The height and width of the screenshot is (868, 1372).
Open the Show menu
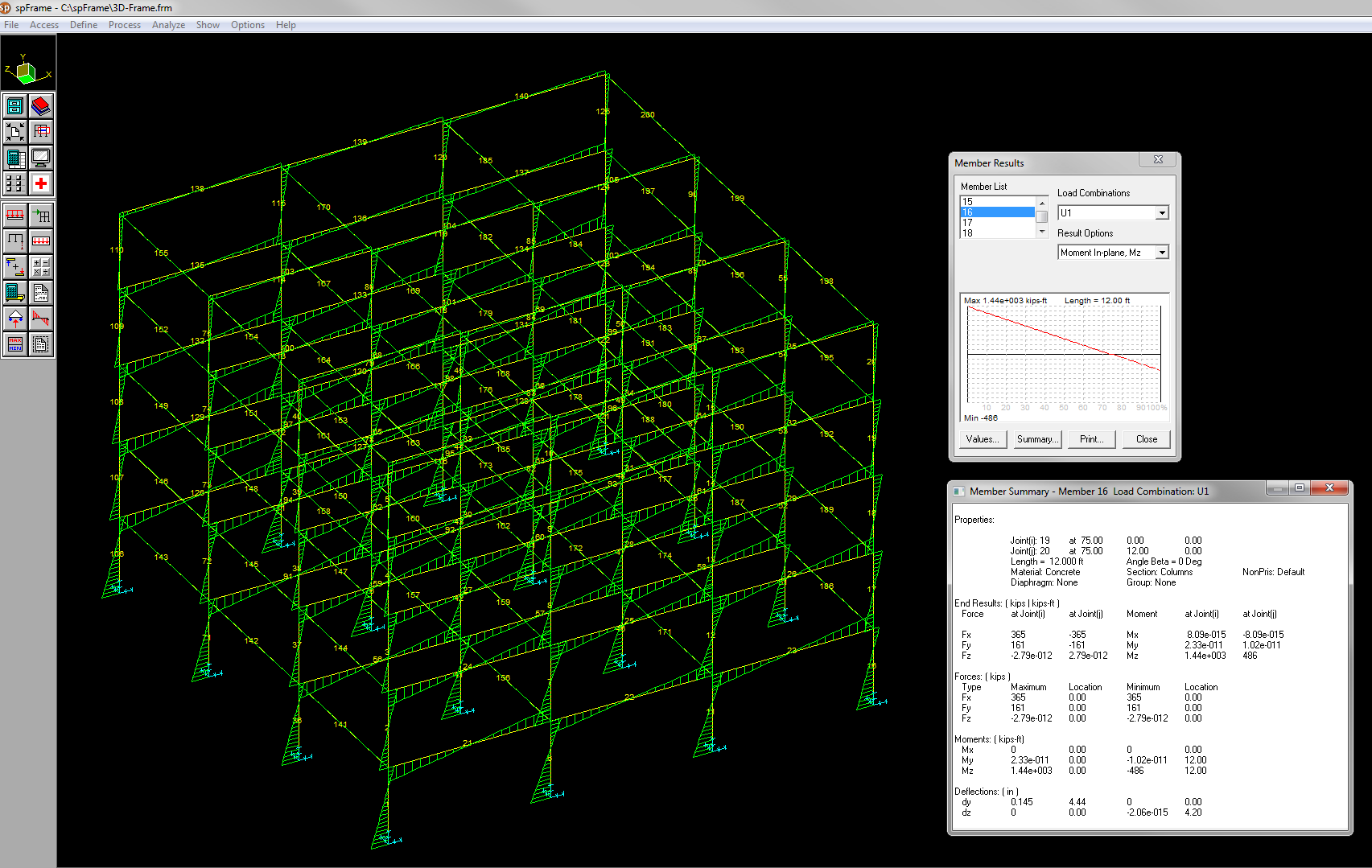[x=208, y=25]
